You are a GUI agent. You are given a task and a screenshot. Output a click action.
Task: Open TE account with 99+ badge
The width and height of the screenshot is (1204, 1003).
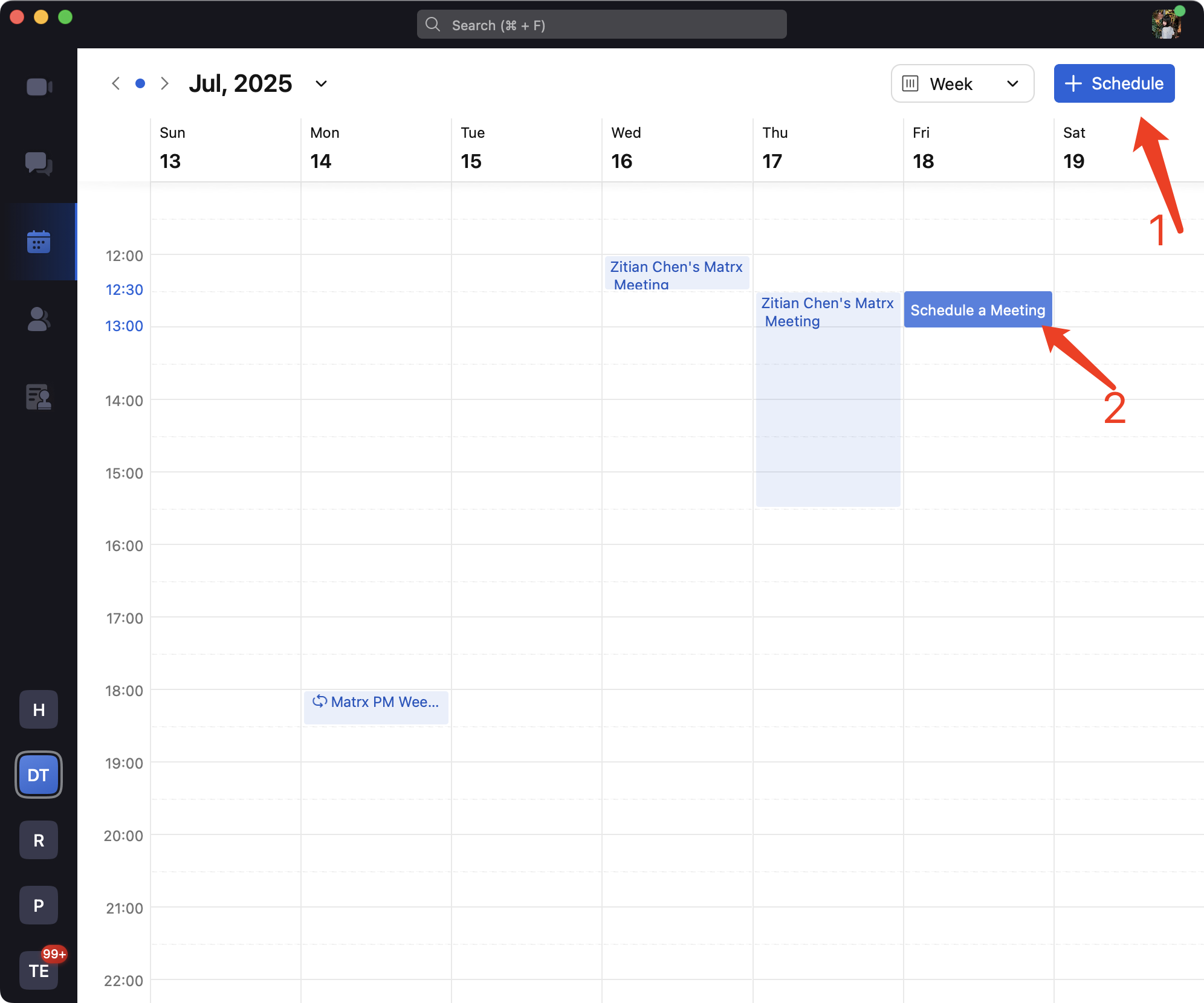point(39,970)
